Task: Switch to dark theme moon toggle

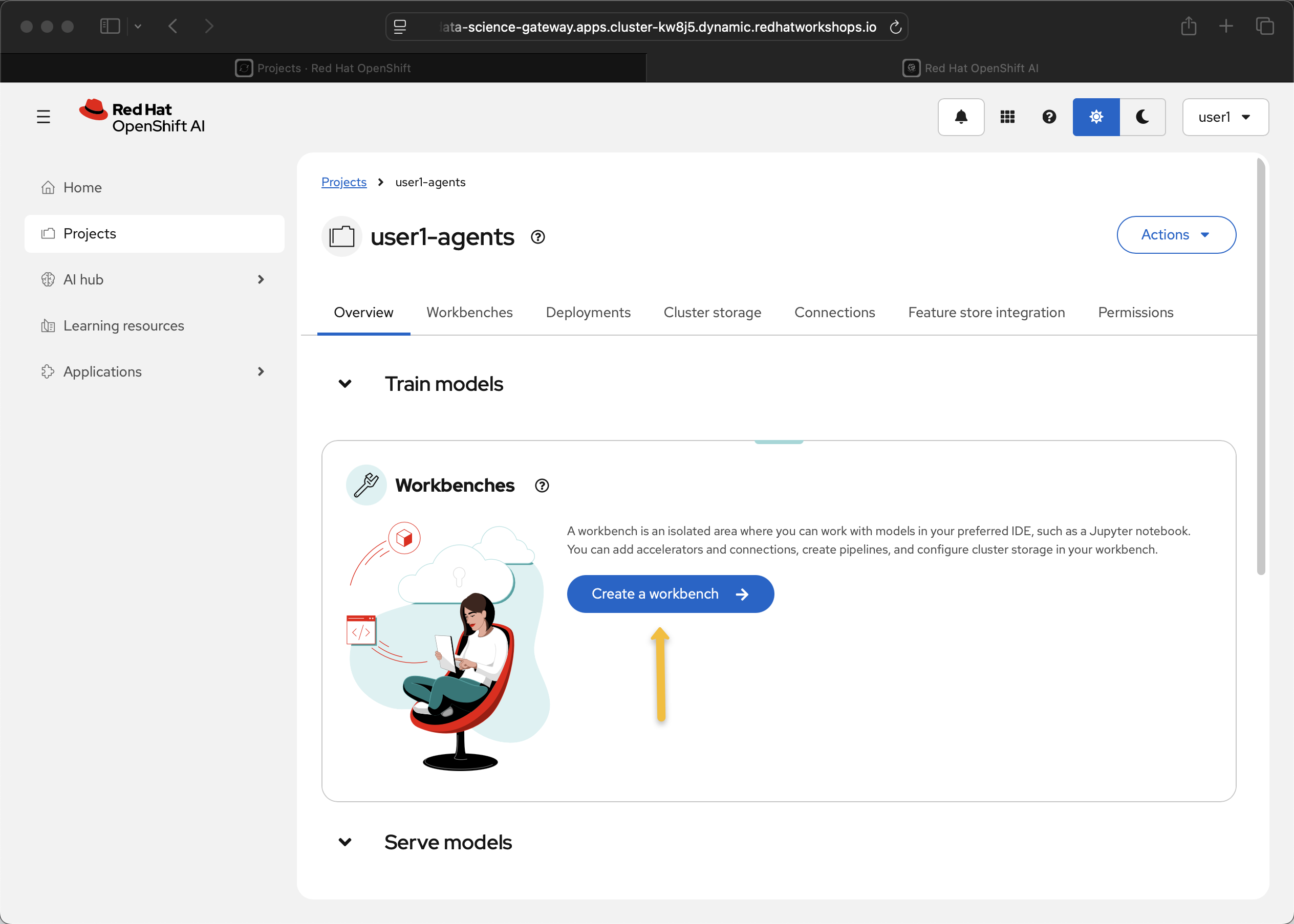Action: (x=1142, y=117)
